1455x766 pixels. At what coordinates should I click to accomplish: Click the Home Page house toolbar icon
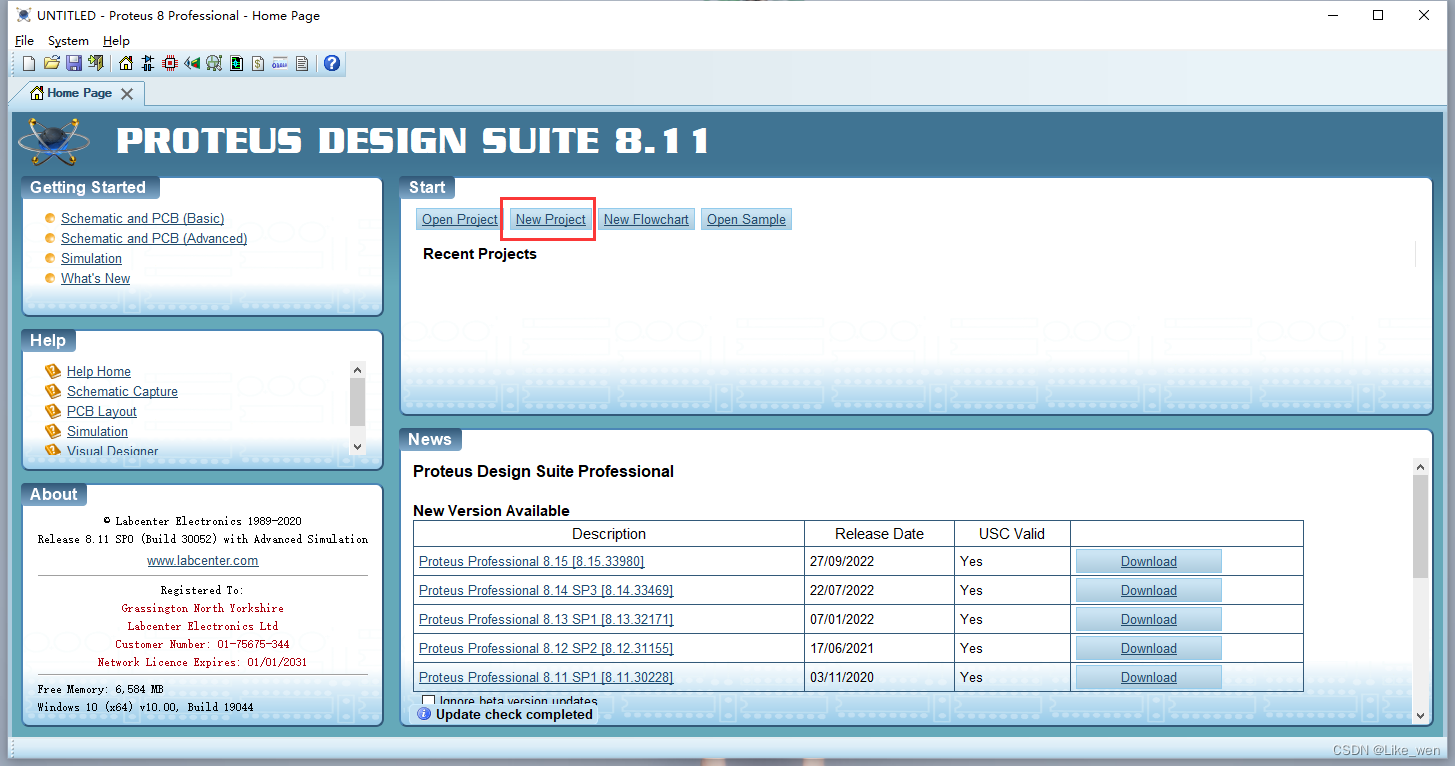pyautogui.click(x=125, y=63)
